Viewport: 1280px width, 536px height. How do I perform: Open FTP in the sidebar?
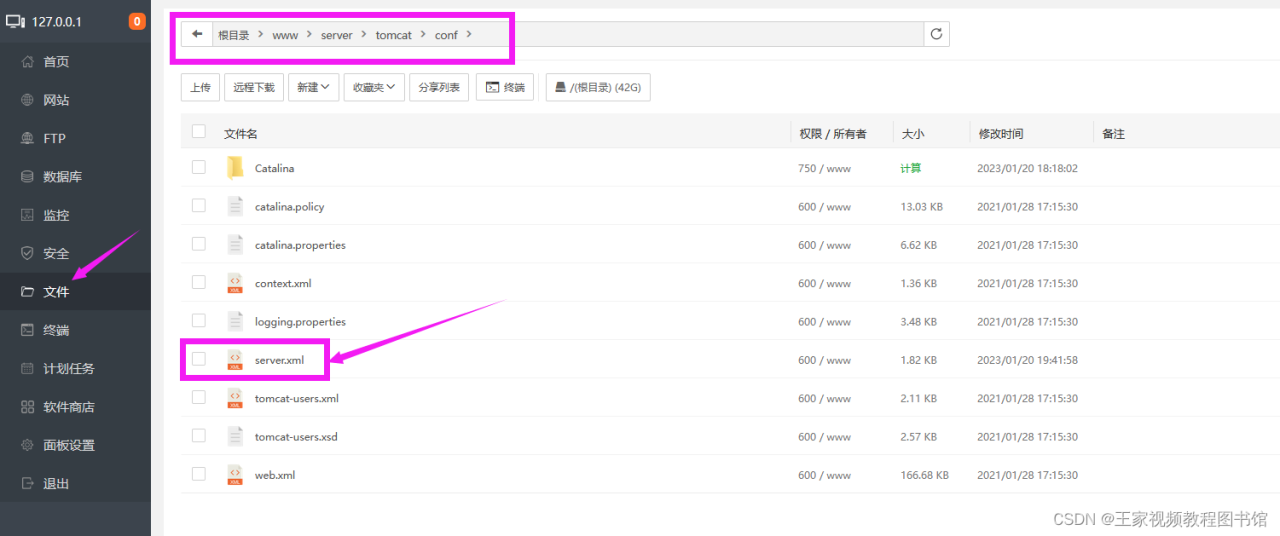(x=75, y=138)
